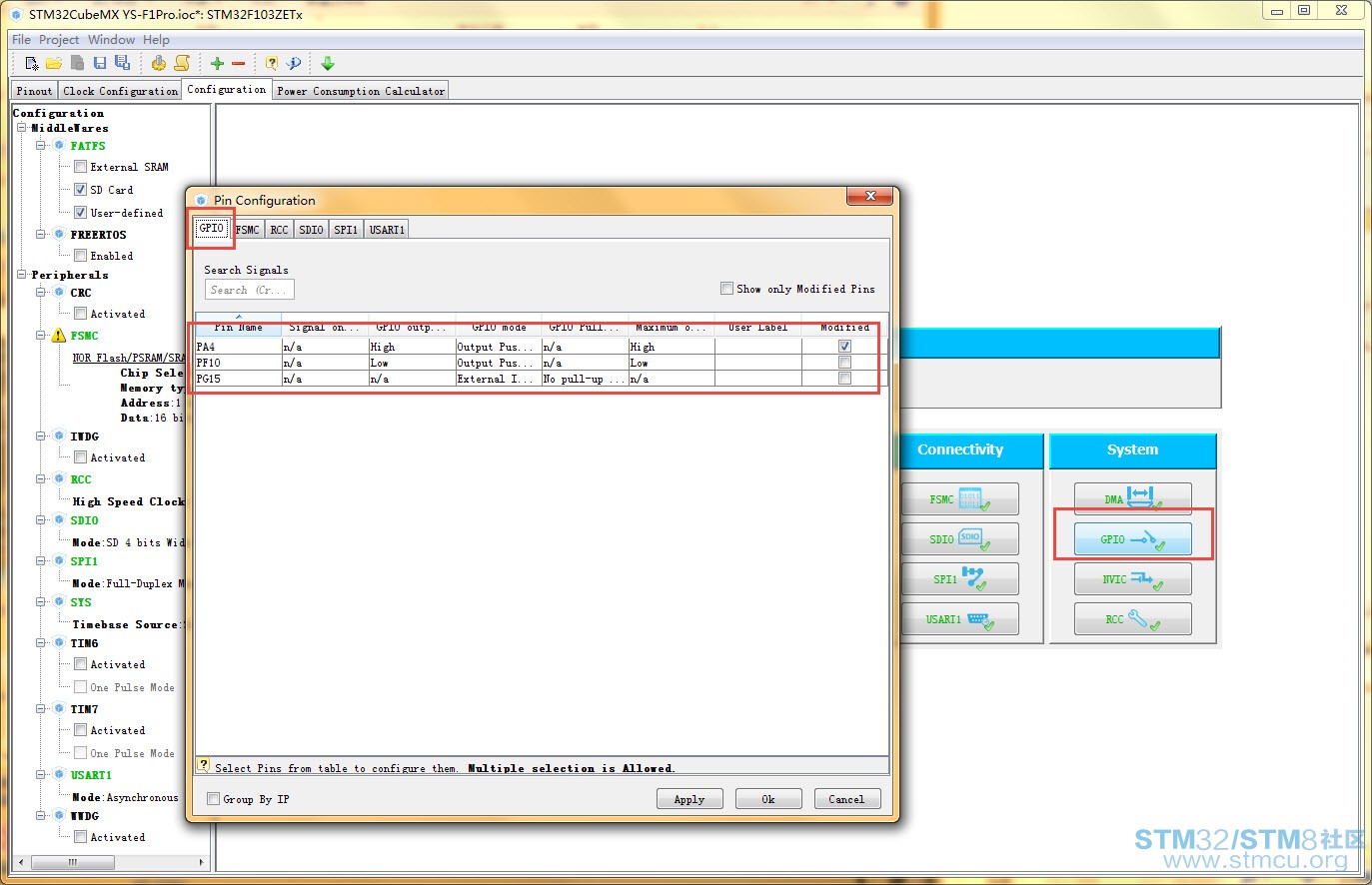Click the single-floppy Save icon
The height and width of the screenshot is (885, 1372).
point(100,63)
